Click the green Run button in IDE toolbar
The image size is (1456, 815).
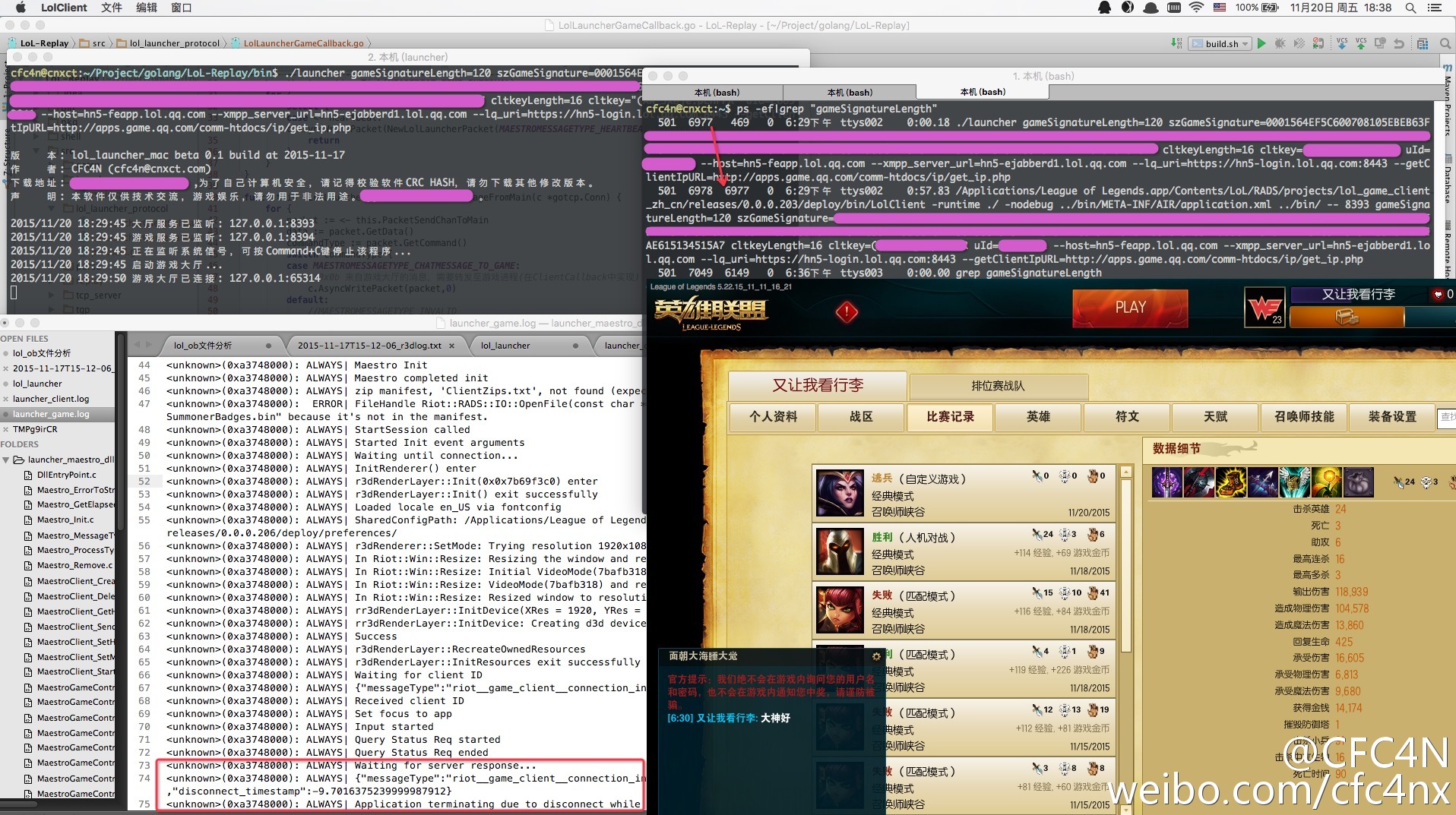click(x=1261, y=43)
